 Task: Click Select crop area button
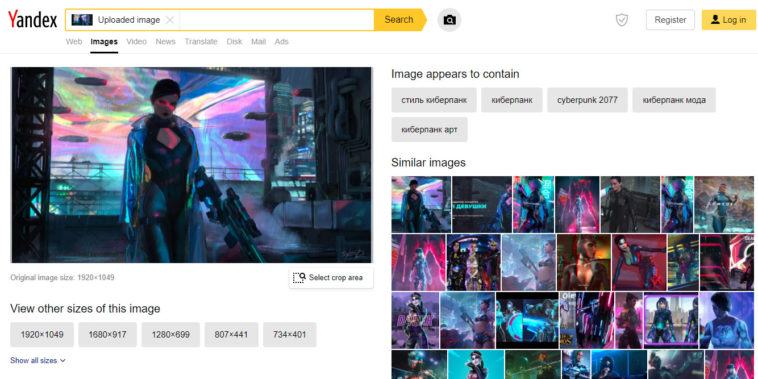(x=331, y=278)
